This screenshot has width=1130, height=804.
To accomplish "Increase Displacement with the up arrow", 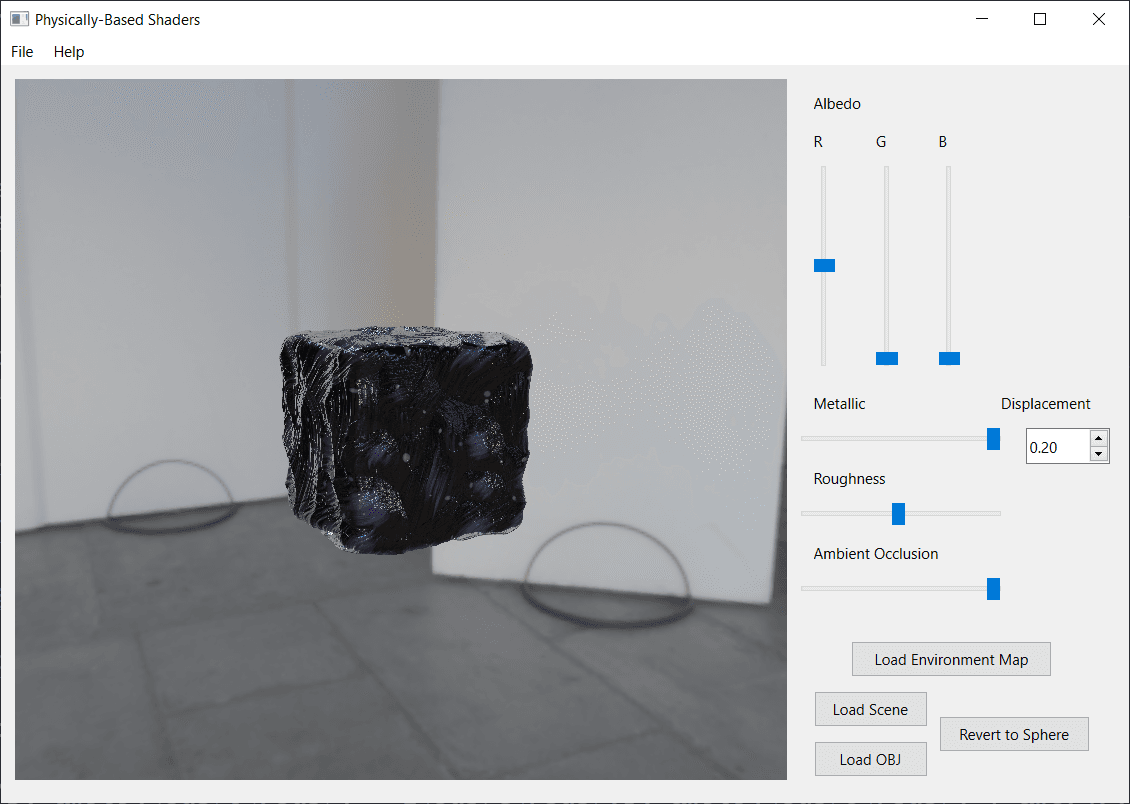I will pyautogui.click(x=1098, y=438).
